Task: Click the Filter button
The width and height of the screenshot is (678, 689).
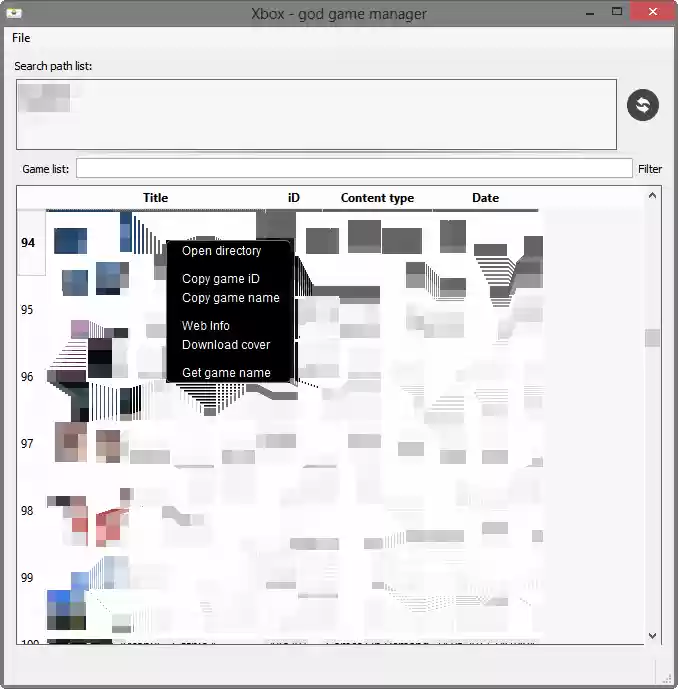Action: click(650, 169)
